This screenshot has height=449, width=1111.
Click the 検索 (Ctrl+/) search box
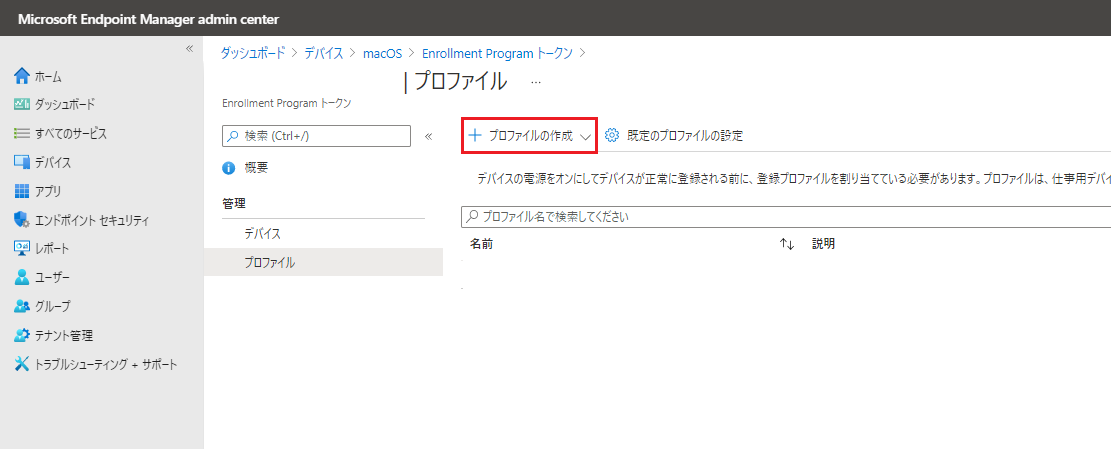coord(317,136)
